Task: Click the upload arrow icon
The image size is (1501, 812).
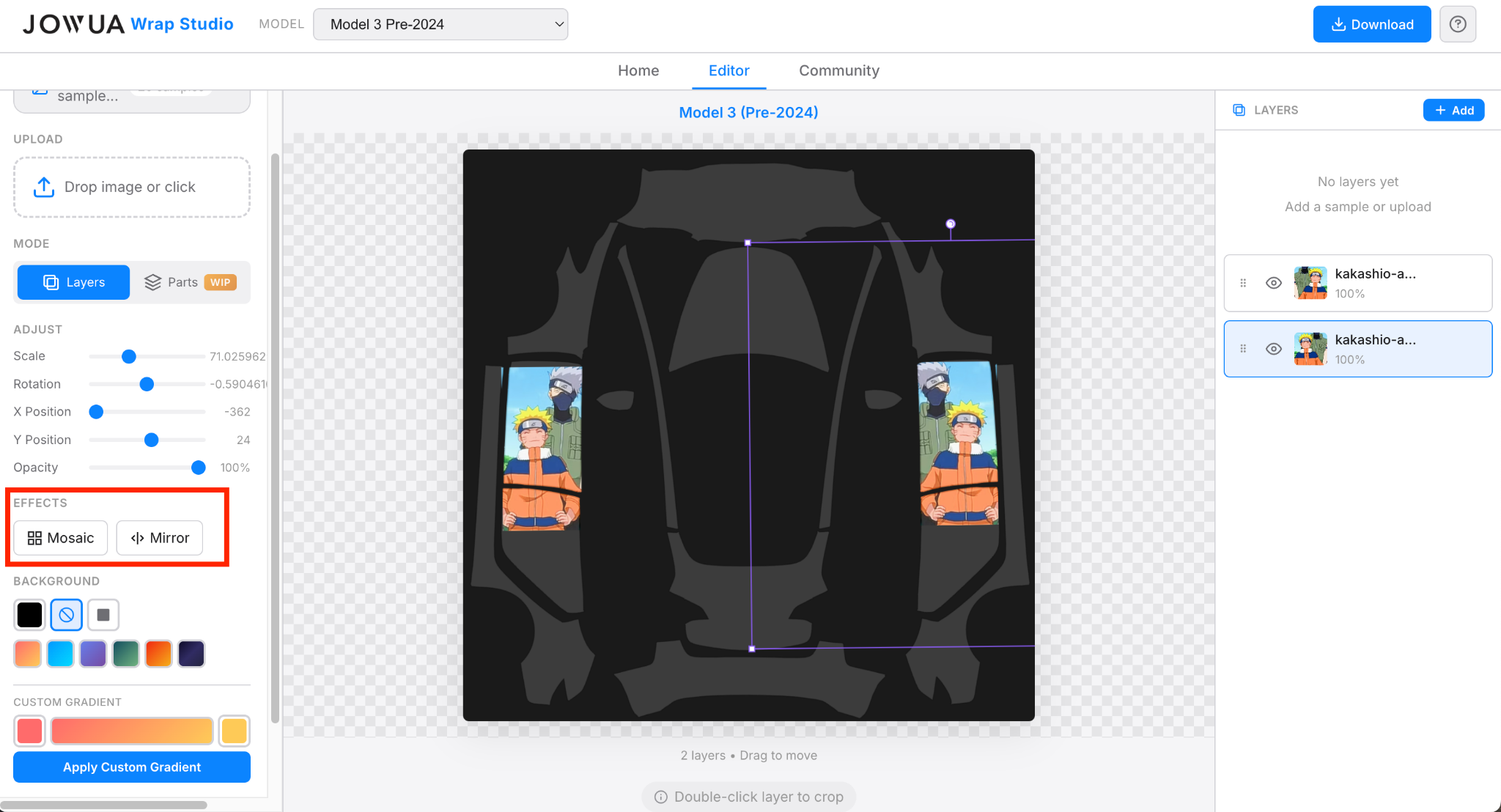Action: point(44,187)
